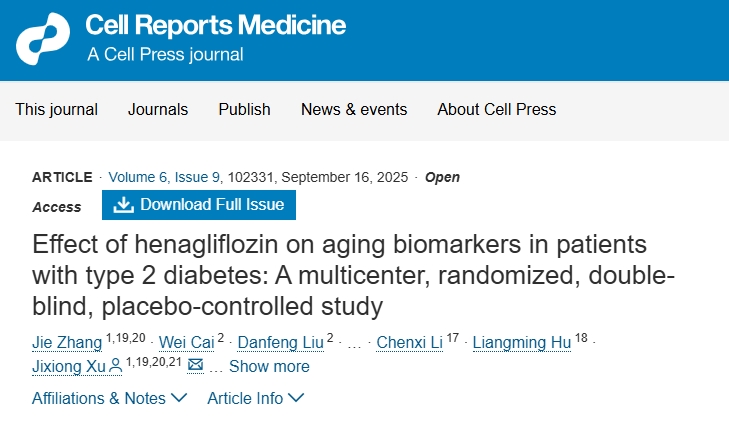Open author Liangming Hu's details
This screenshot has width=729, height=424.
(x=519, y=342)
